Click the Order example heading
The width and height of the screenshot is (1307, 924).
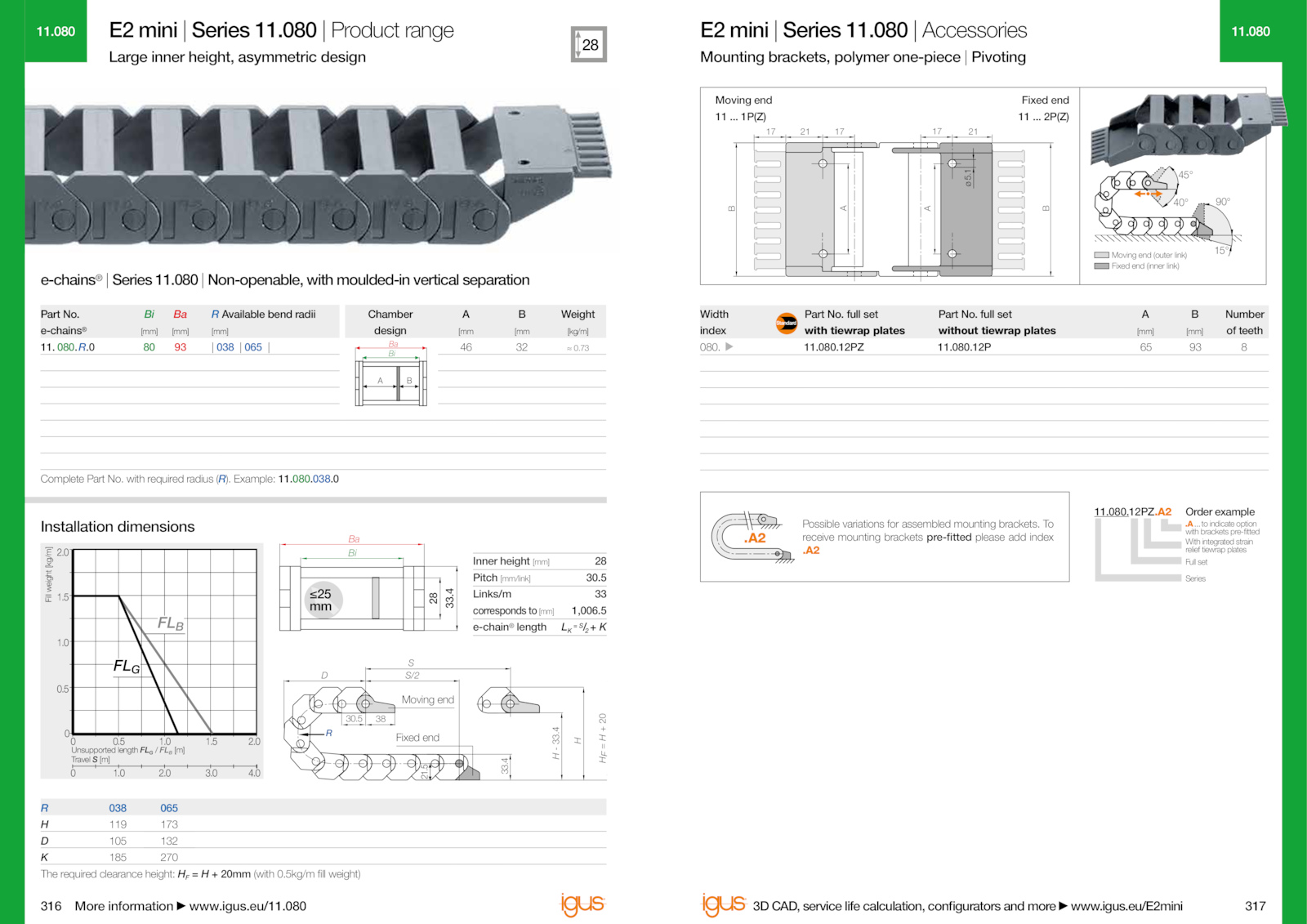pyautogui.click(x=1220, y=512)
